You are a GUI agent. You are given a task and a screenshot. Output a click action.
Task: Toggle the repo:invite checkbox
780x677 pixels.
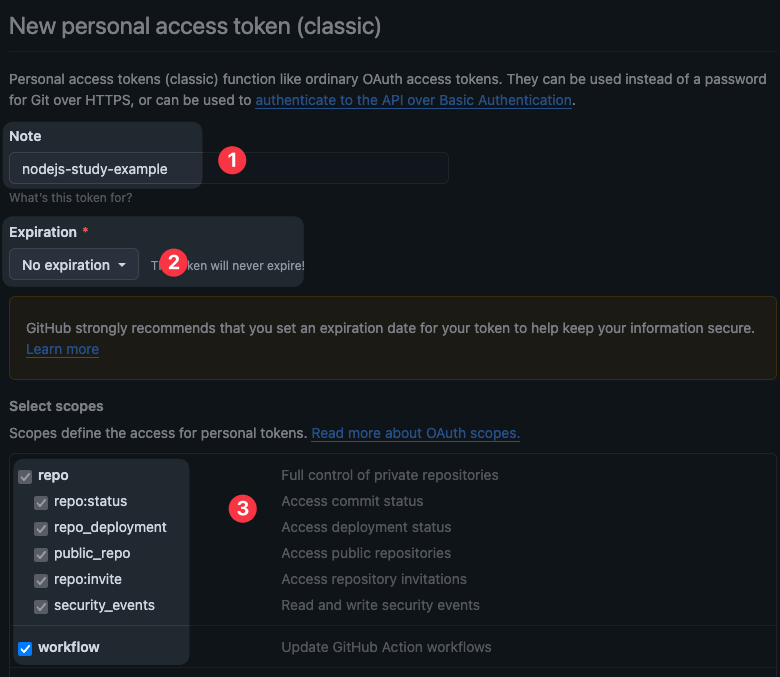(x=41, y=580)
